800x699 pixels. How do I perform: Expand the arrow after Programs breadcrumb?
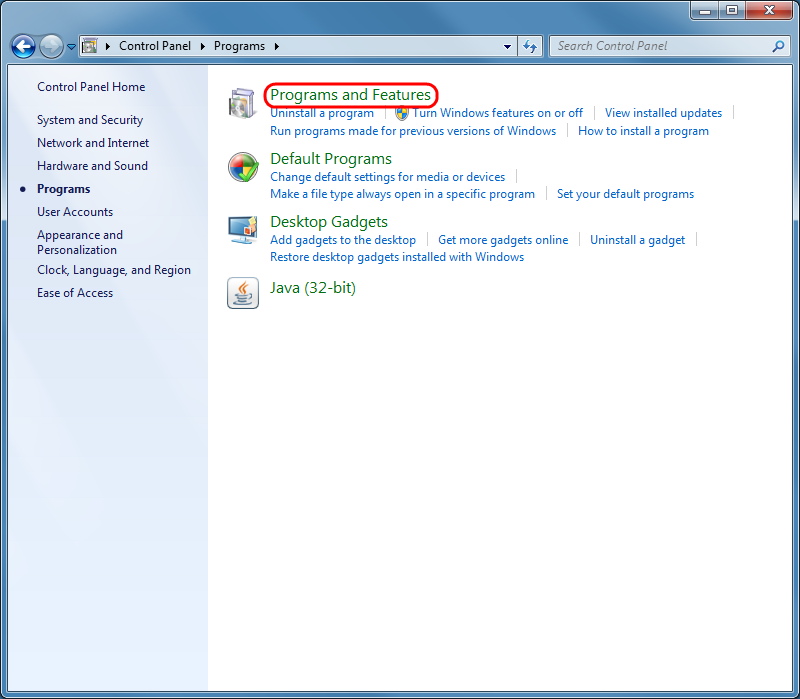[x=277, y=46]
